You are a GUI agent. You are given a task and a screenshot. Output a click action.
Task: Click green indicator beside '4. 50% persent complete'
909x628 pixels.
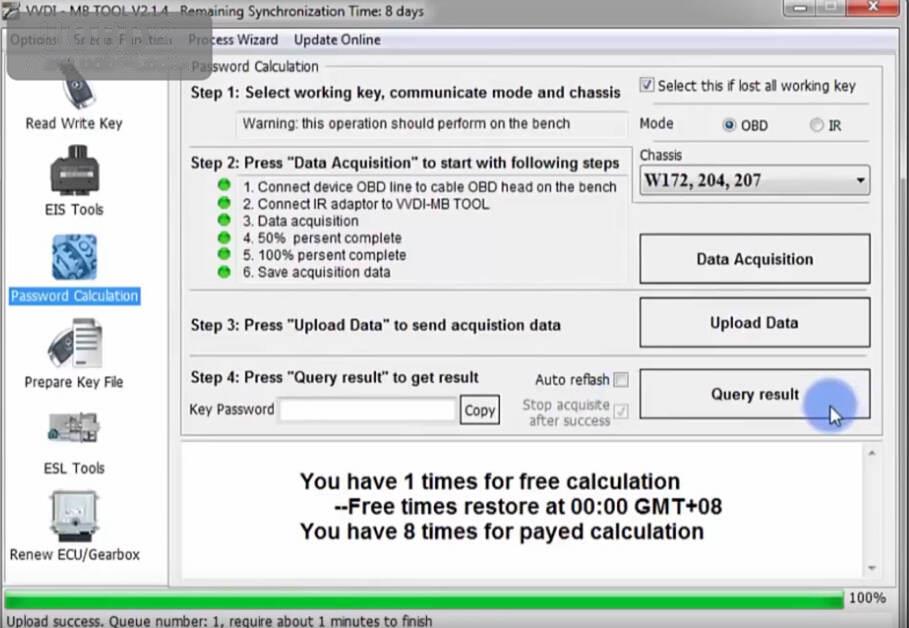click(224, 237)
